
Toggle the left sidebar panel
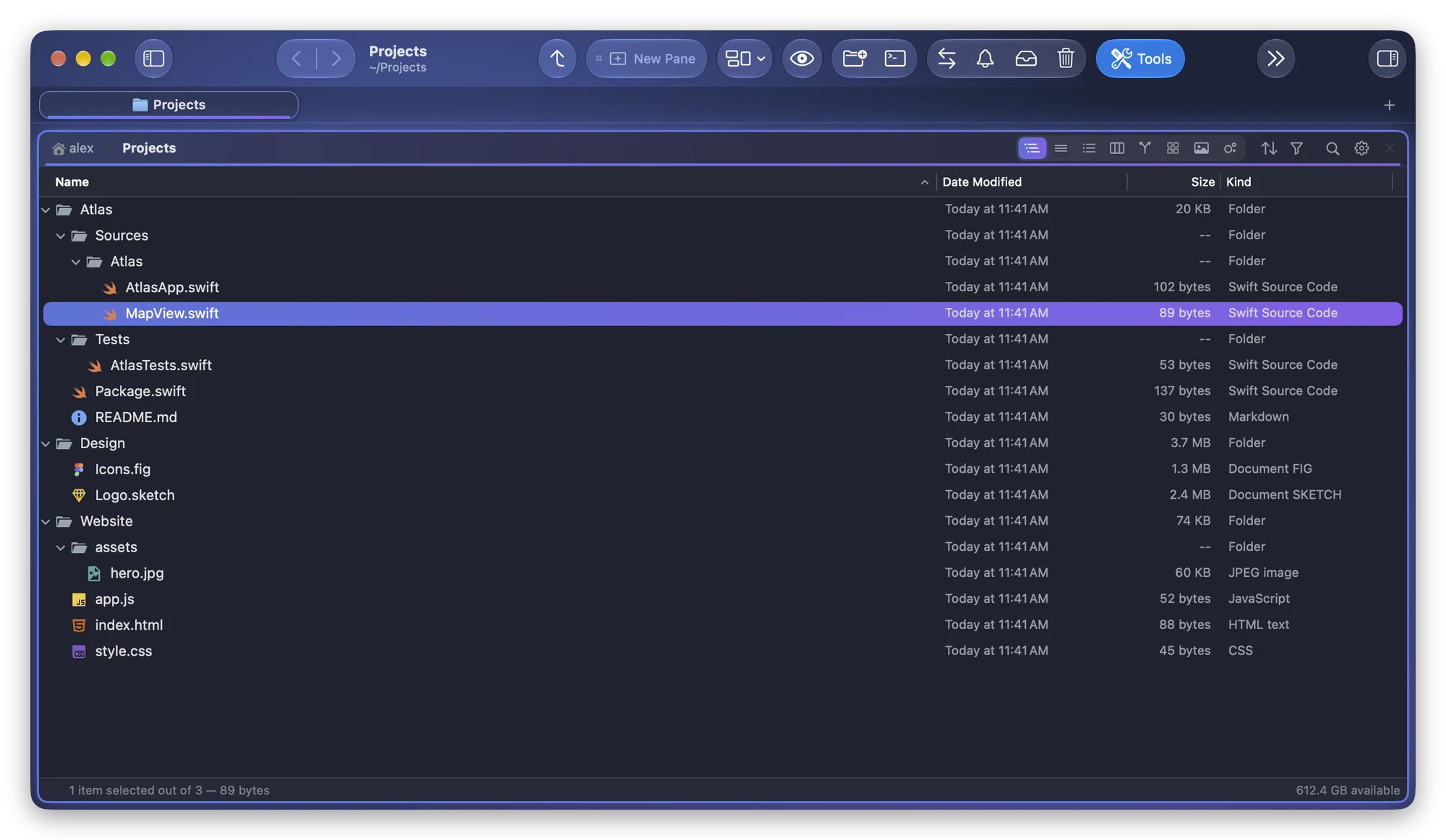pos(153,59)
